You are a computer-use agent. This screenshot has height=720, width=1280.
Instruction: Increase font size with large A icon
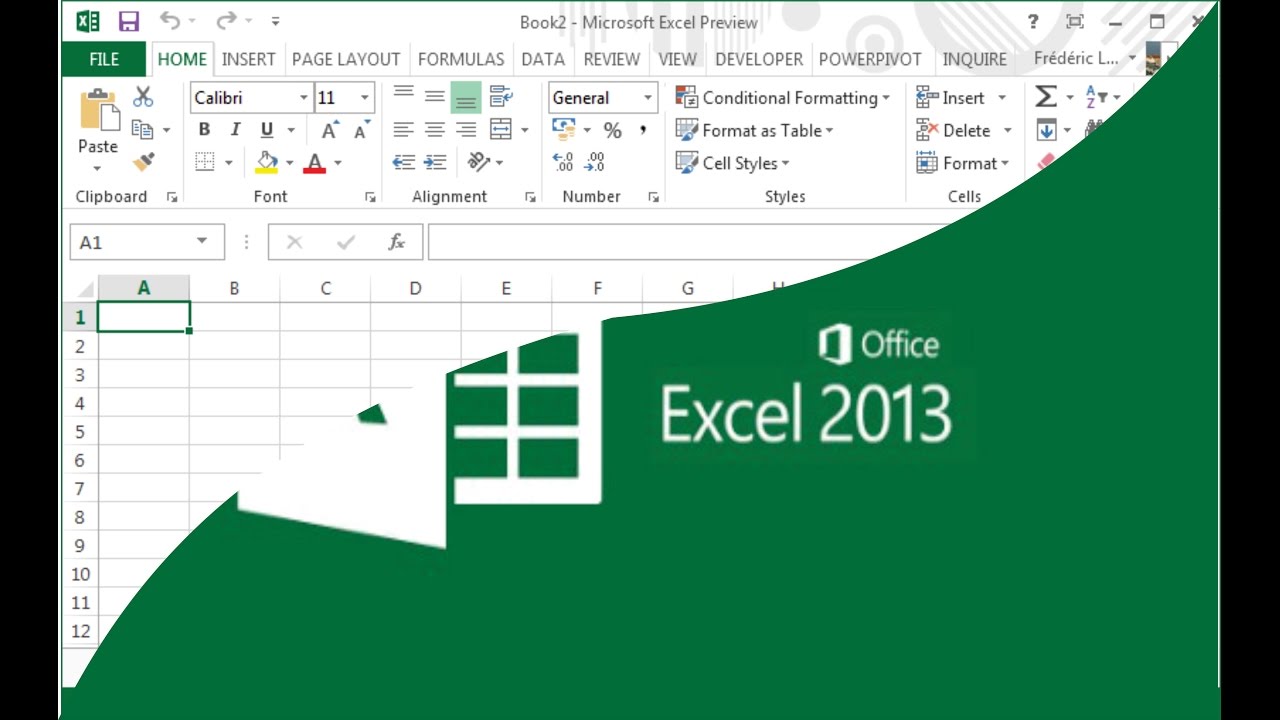(329, 130)
